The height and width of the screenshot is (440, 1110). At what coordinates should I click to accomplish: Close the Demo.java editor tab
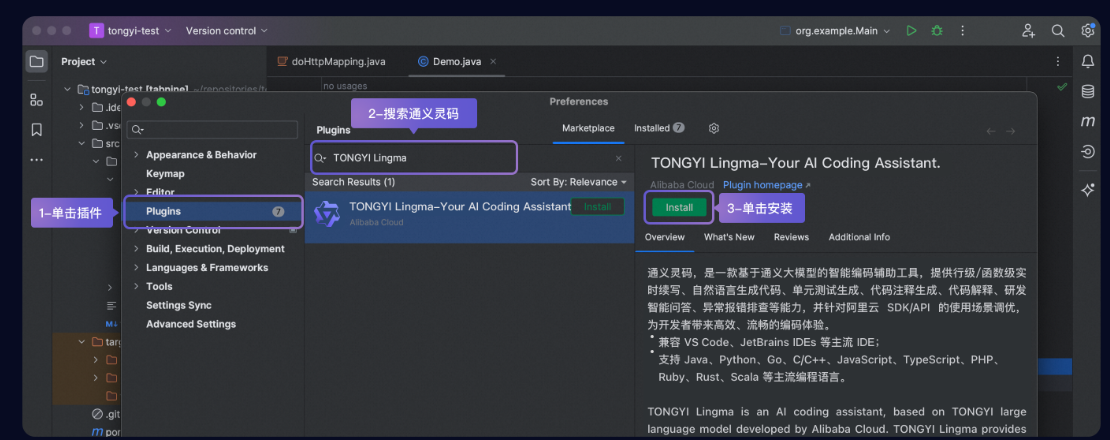coord(493,62)
